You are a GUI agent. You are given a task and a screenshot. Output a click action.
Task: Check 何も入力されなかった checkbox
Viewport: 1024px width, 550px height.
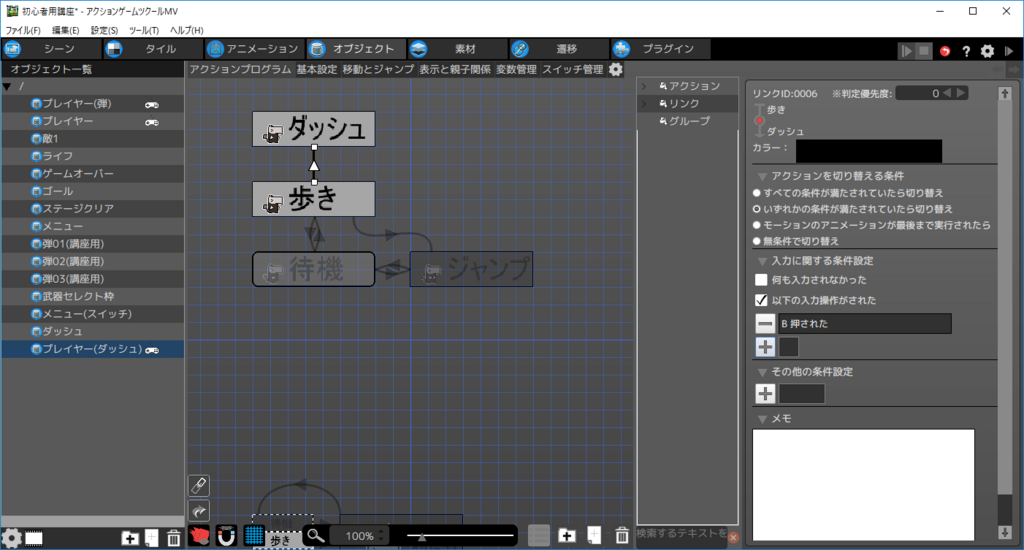click(x=761, y=280)
